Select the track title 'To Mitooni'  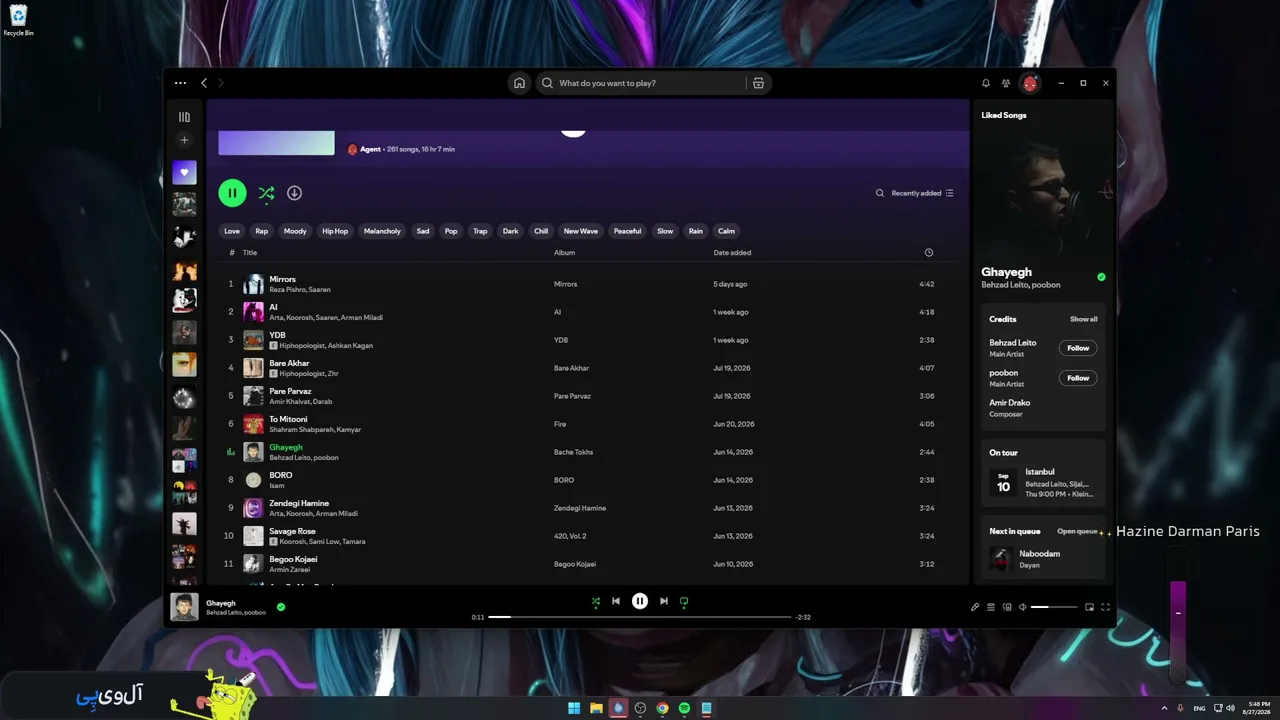tap(288, 419)
